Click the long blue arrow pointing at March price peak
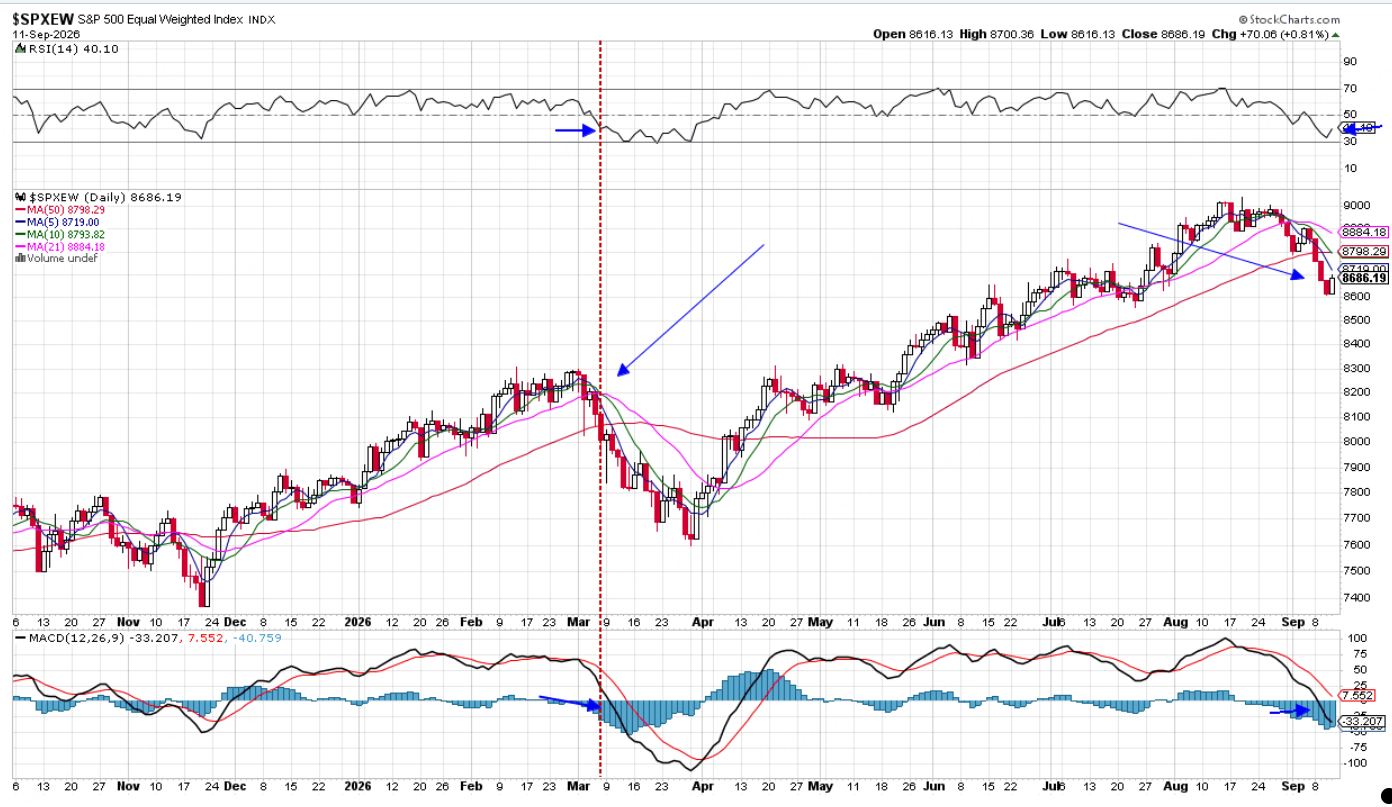1392x807 pixels. [x=690, y=310]
